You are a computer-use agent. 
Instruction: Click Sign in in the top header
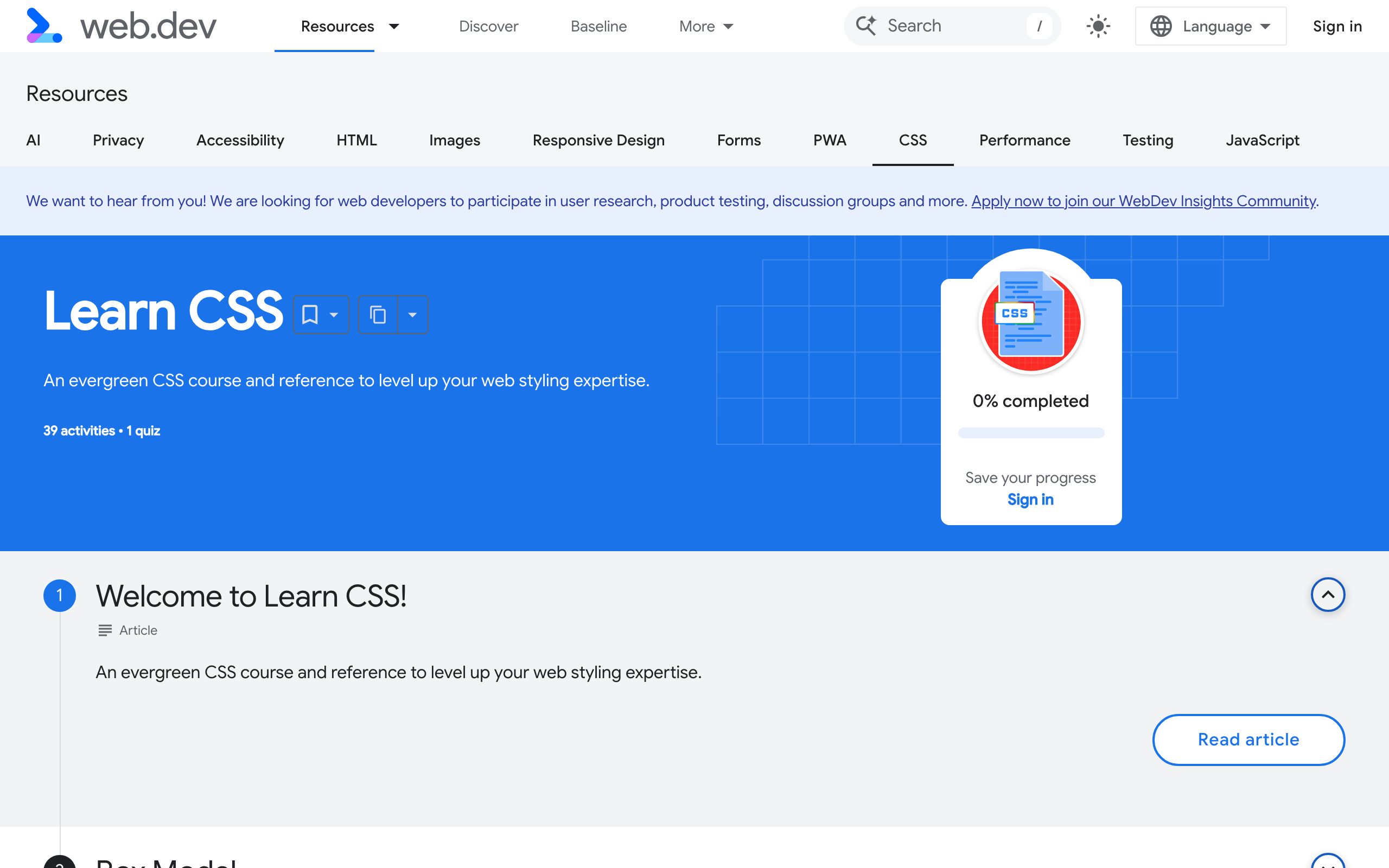(x=1337, y=27)
